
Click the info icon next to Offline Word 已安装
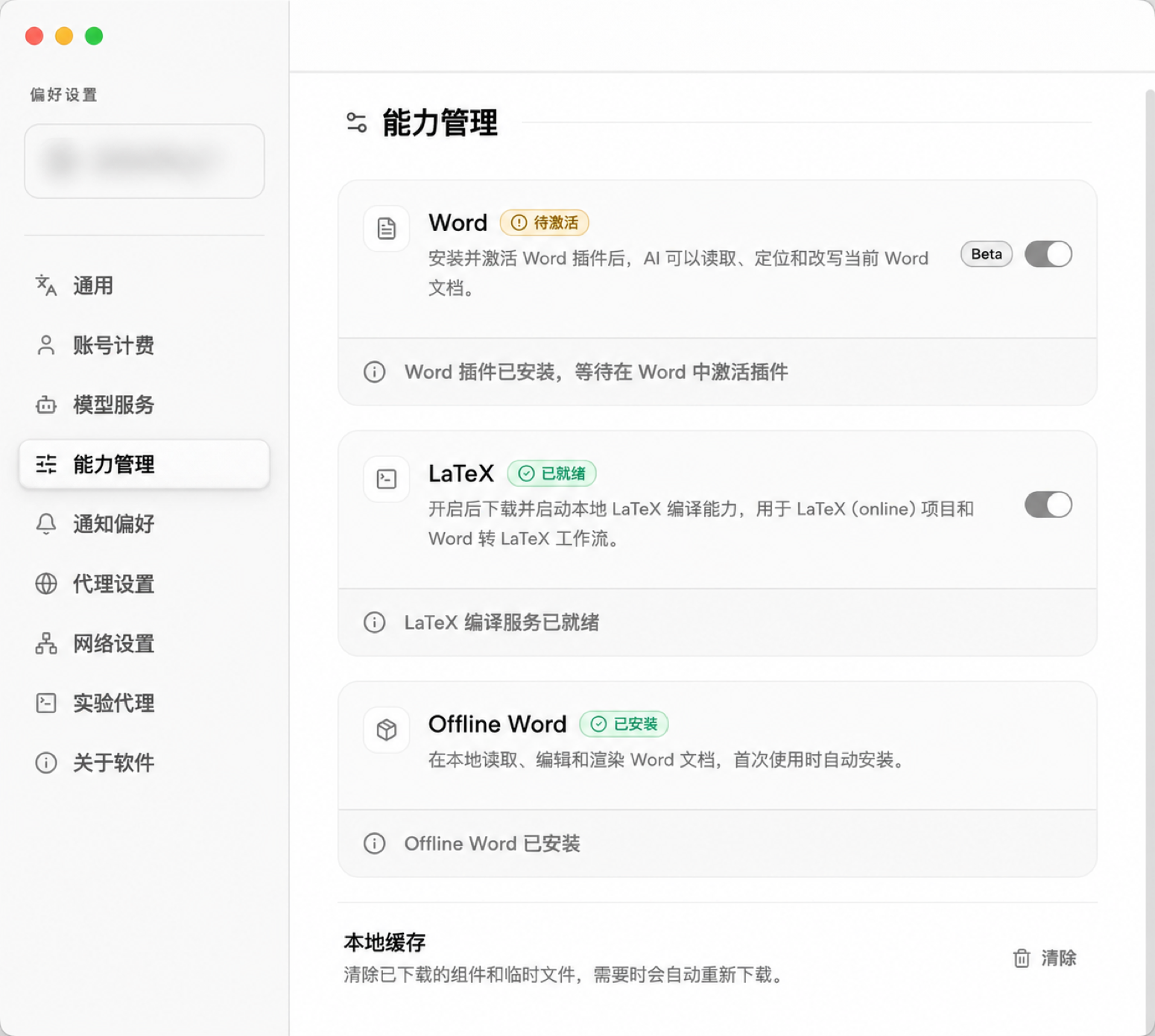[374, 843]
